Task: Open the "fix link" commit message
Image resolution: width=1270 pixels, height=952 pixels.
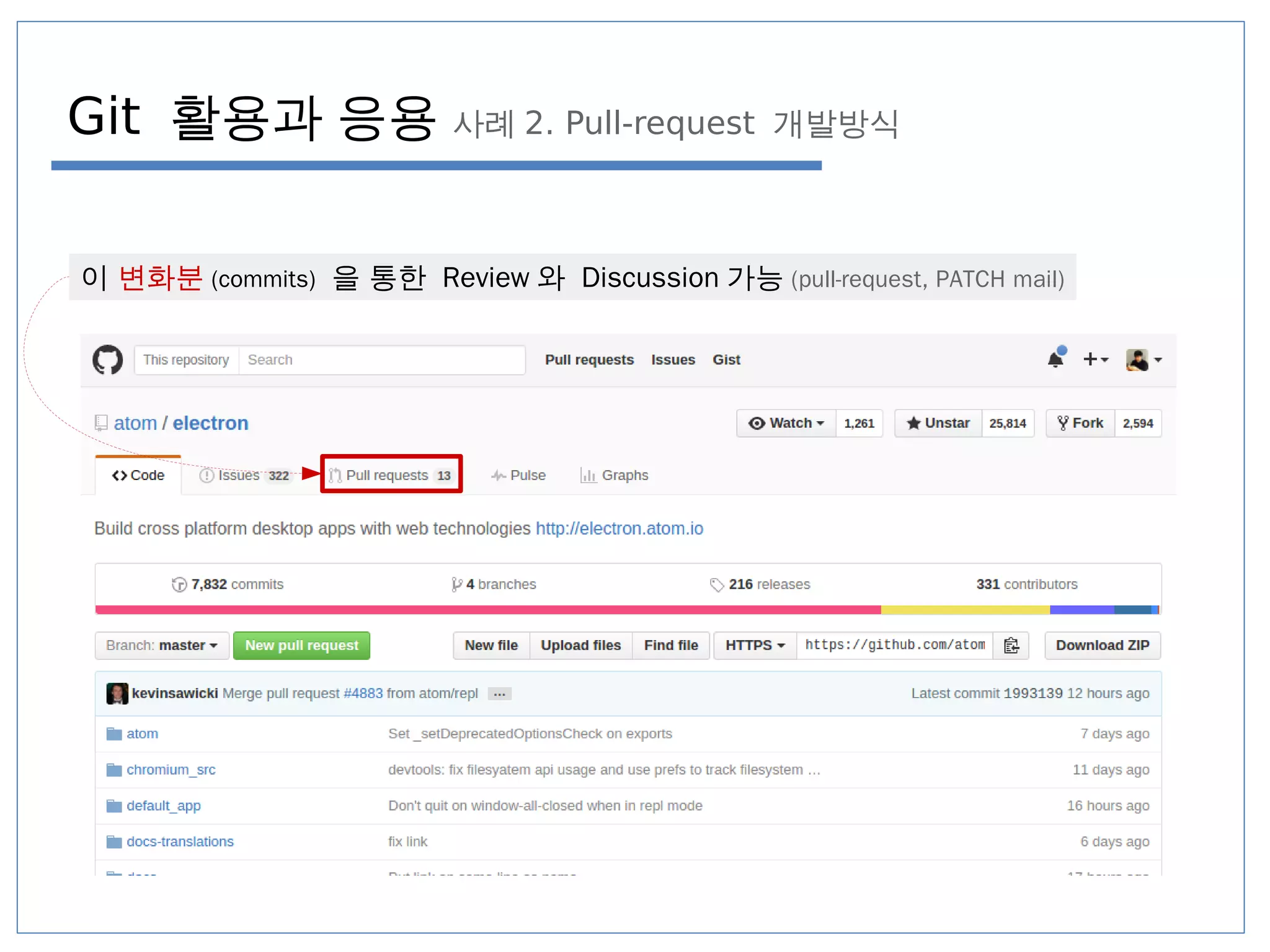Action: [x=407, y=842]
